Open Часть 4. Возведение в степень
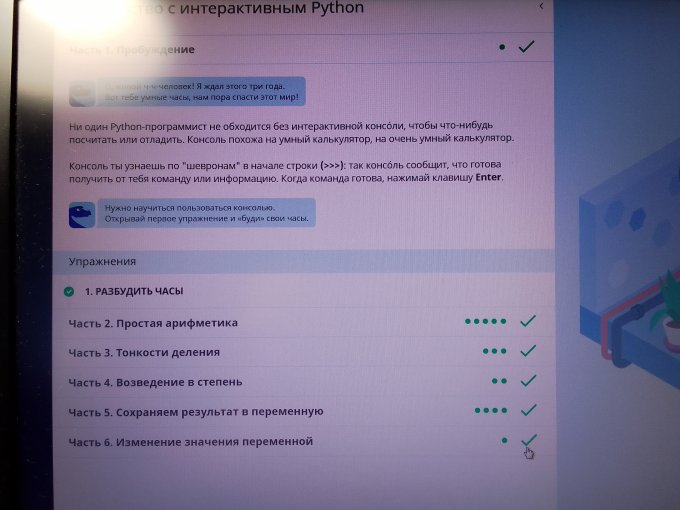This screenshot has height=510, width=680. click(155, 382)
